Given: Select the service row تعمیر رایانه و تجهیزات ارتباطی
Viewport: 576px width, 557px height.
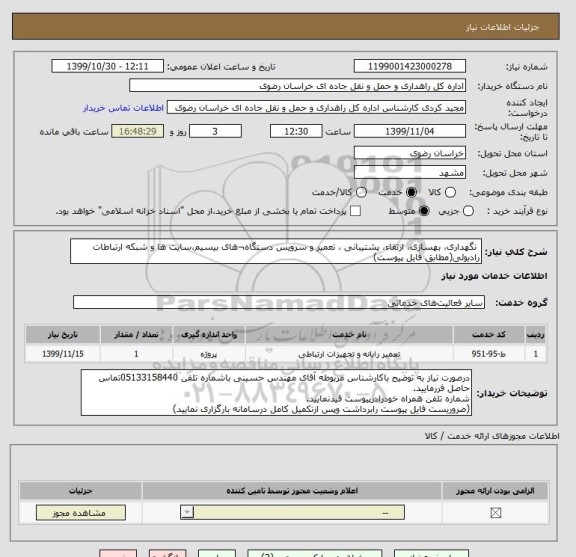Looking at the screenshot, I should tap(286, 354).
